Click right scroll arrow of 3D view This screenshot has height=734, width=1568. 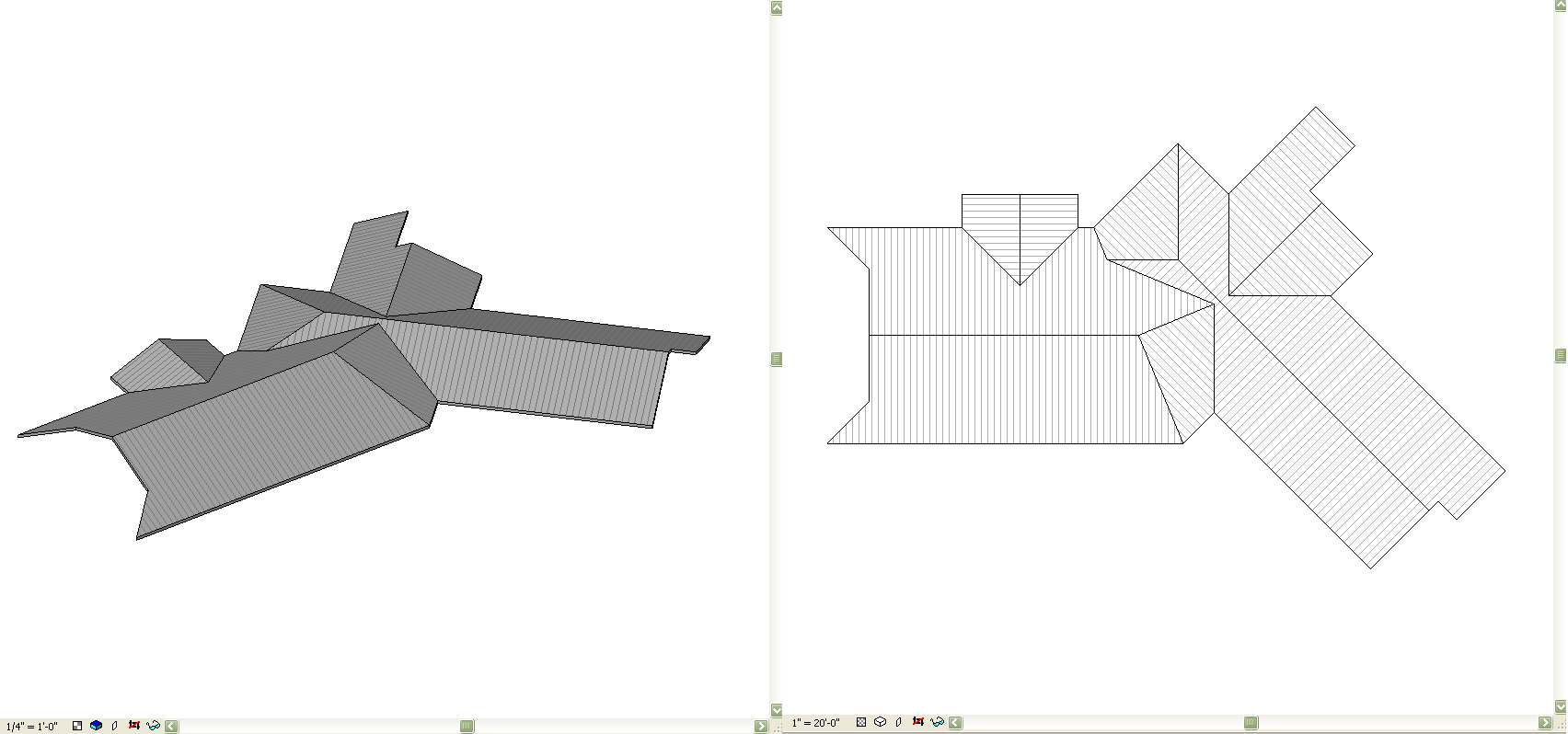pyautogui.click(x=761, y=727)
